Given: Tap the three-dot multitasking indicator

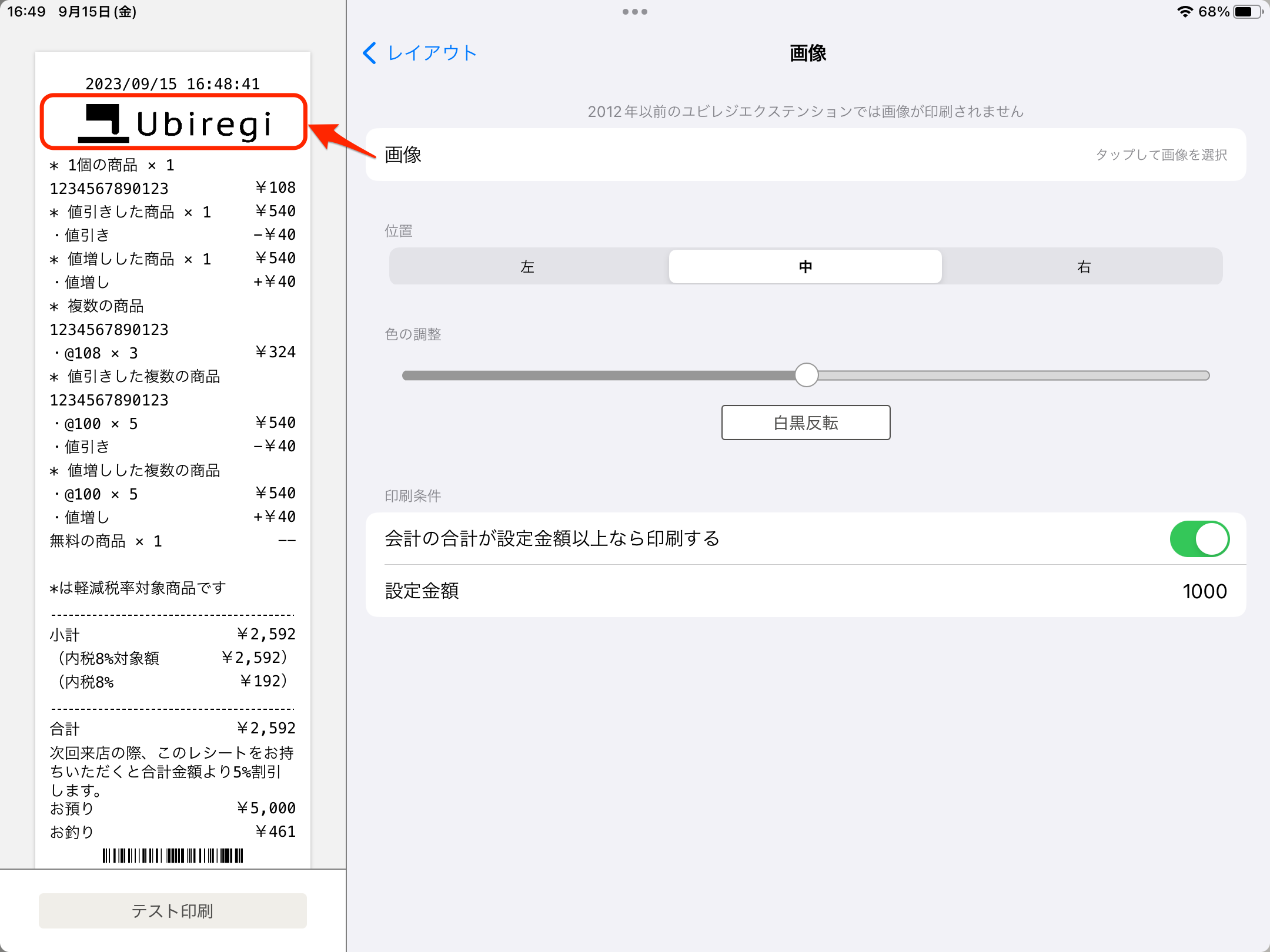Looking at the screenshot, I should 635,12.
